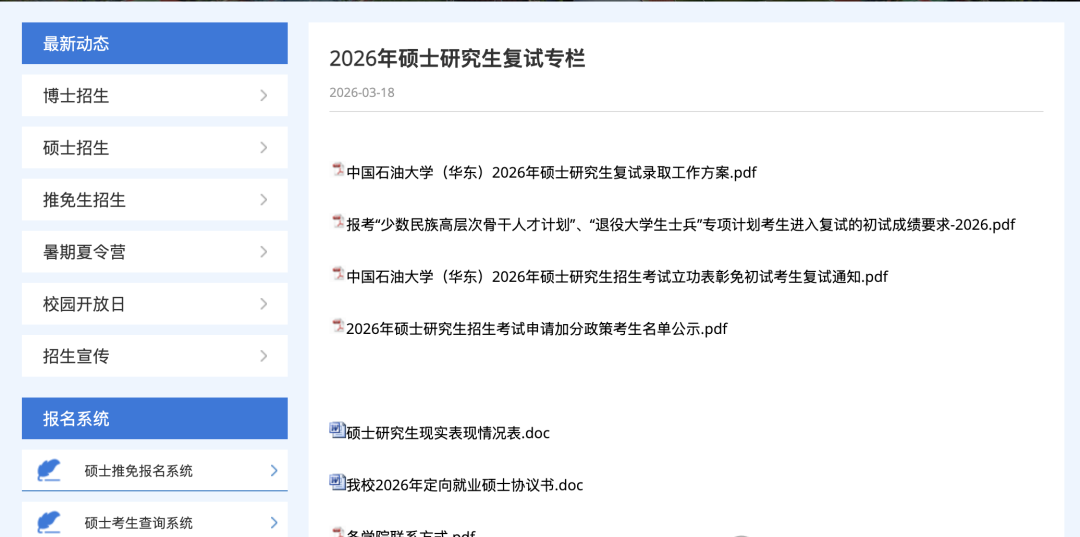Open 复试录取工作方案.pdf link
The width and height of the screenshot is (1080, 537).
(551, 172)
